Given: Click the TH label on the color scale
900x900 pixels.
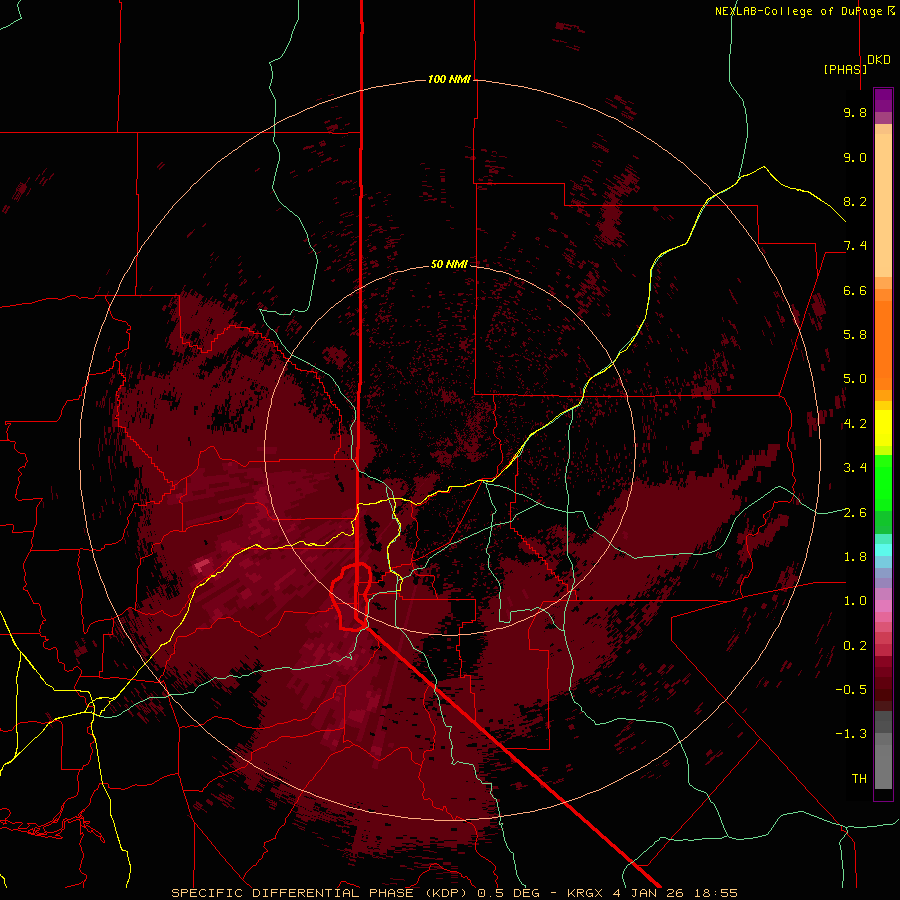Looking at the screenshot, I should click(859, 779).
